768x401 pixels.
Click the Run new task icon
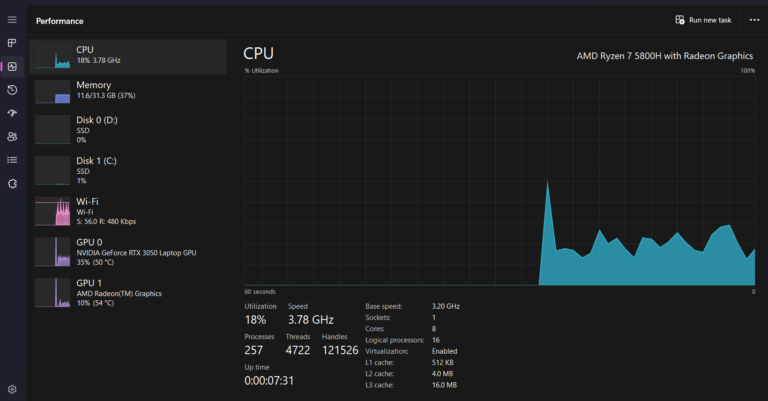(680, 20)
